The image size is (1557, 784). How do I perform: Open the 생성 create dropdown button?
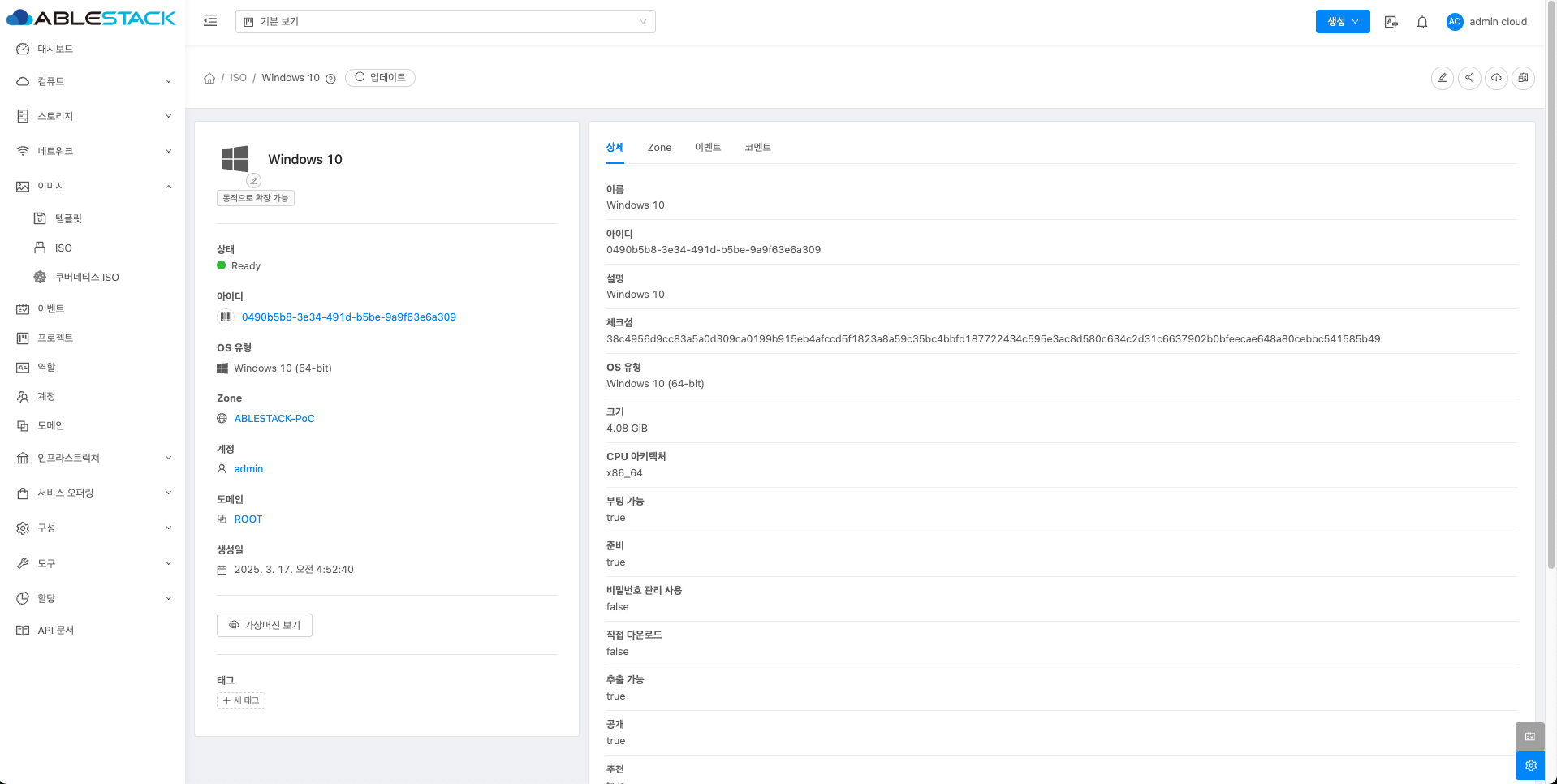click(x=1342, y=22)
